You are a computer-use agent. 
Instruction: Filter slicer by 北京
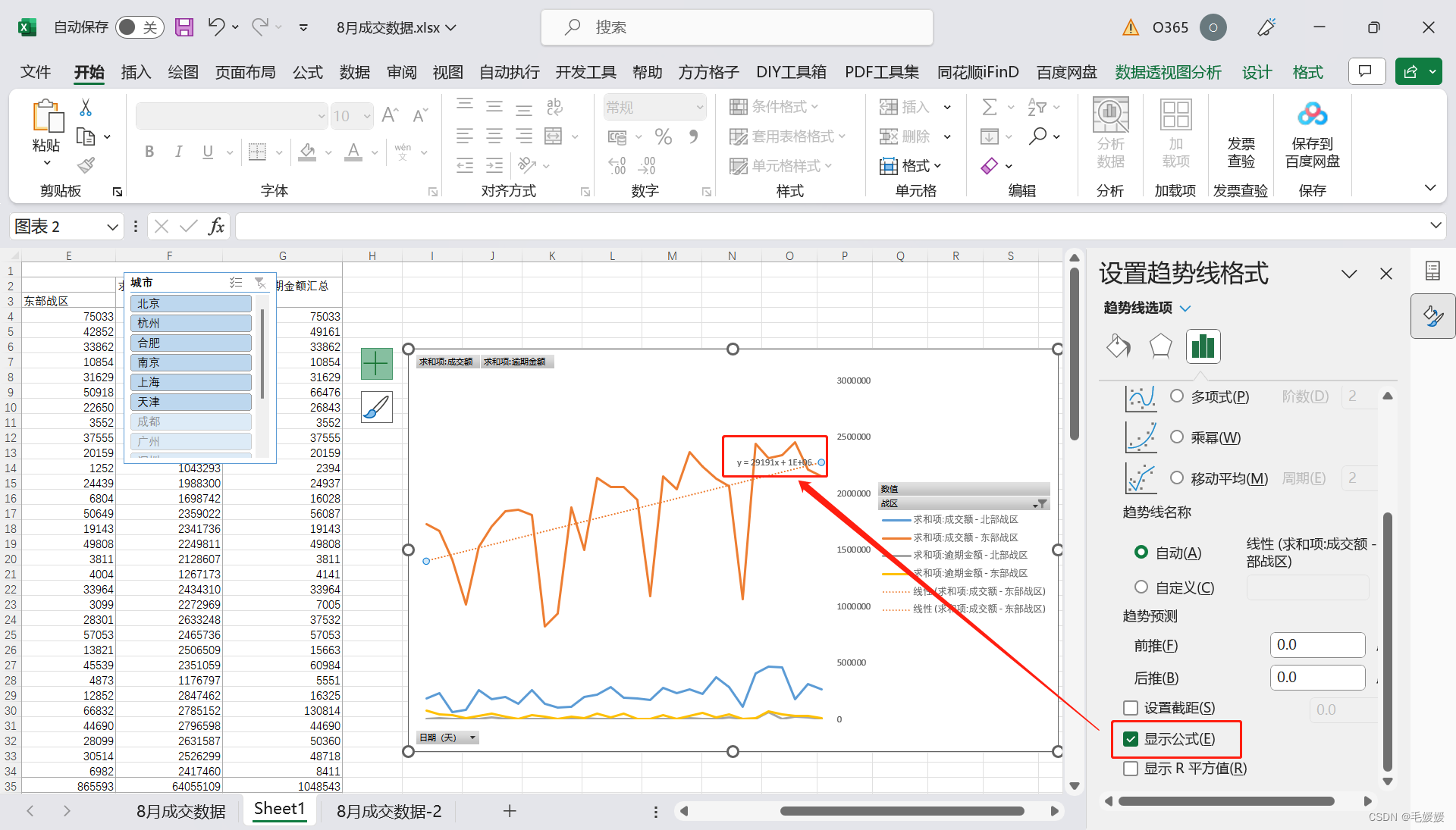point(191,303)
